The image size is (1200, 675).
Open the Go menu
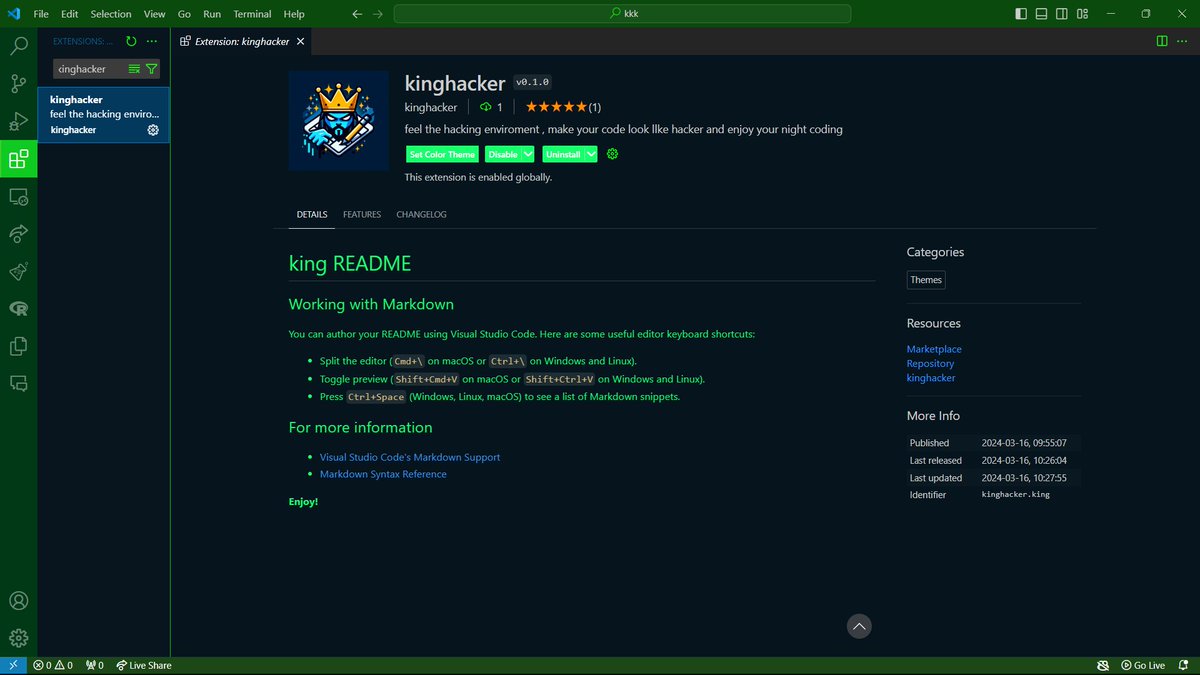pos(184,14)
